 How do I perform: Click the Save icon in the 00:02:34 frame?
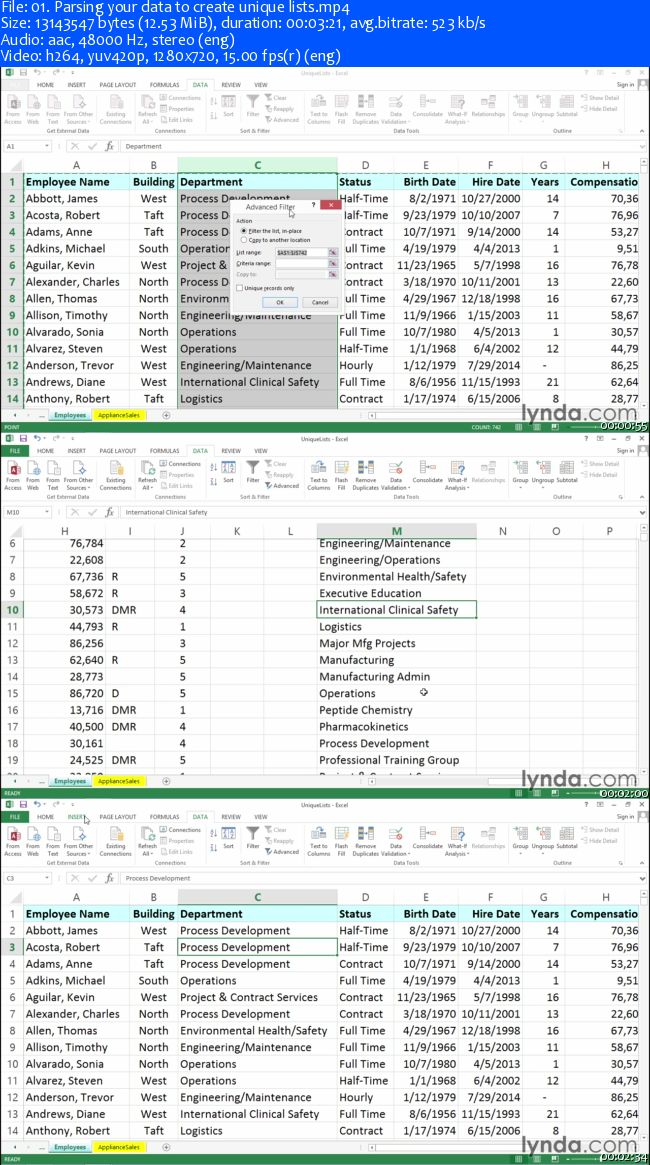[23, 804]
